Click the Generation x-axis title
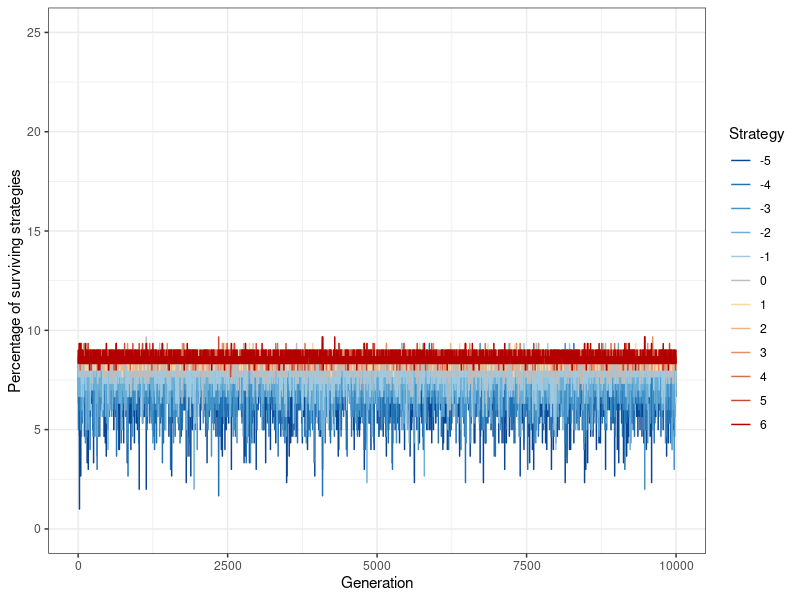800x600 pixels. [x=377, y=583]
